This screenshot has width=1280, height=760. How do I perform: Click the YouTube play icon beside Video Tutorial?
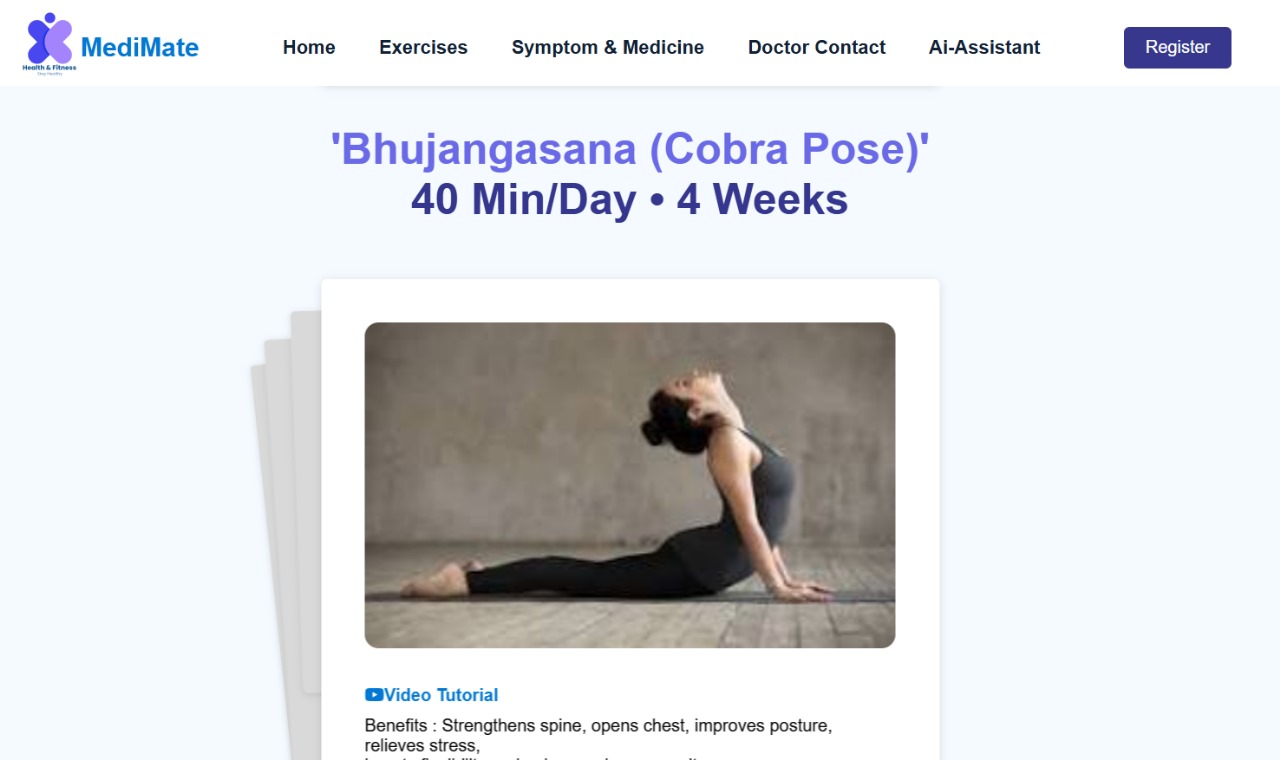coord(374,695)
